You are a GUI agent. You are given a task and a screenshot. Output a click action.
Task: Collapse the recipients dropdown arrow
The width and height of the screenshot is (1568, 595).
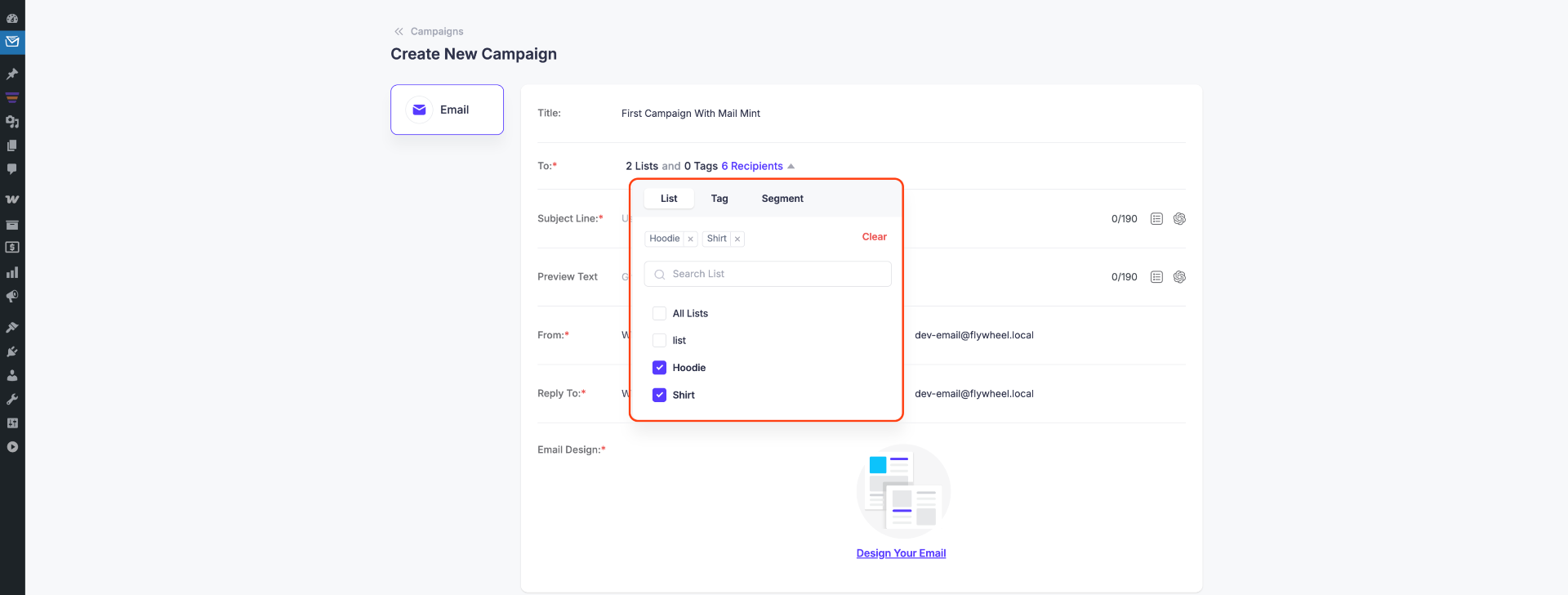(791, 167)
